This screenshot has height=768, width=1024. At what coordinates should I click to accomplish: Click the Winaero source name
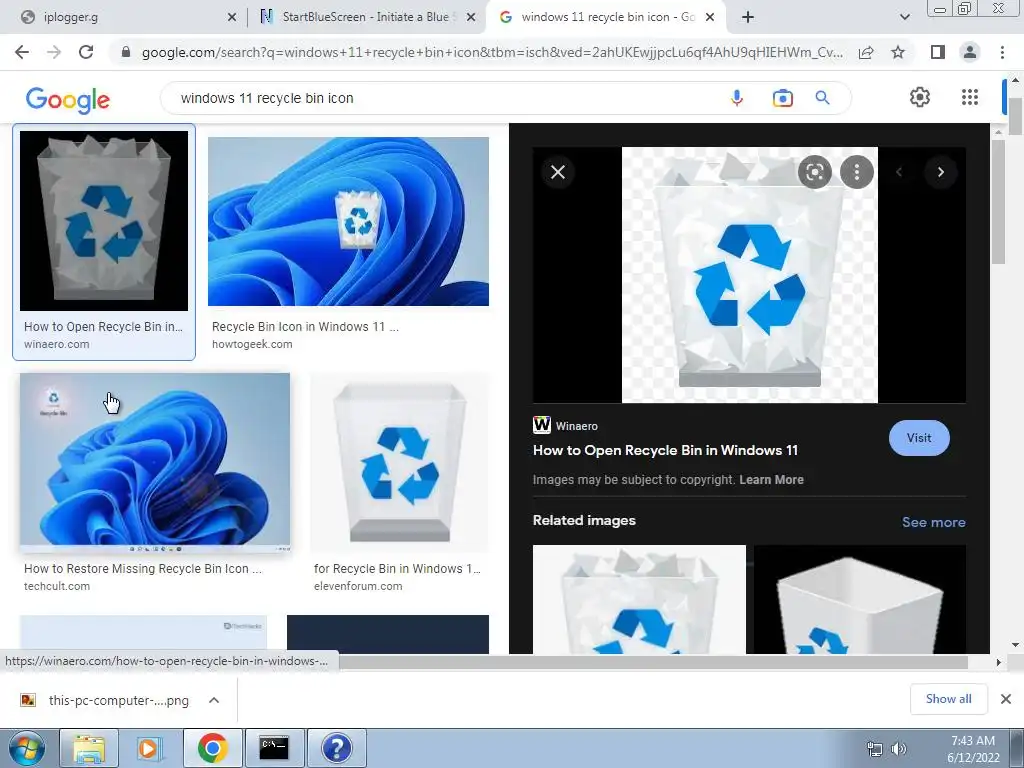click(x=577, y=426)
